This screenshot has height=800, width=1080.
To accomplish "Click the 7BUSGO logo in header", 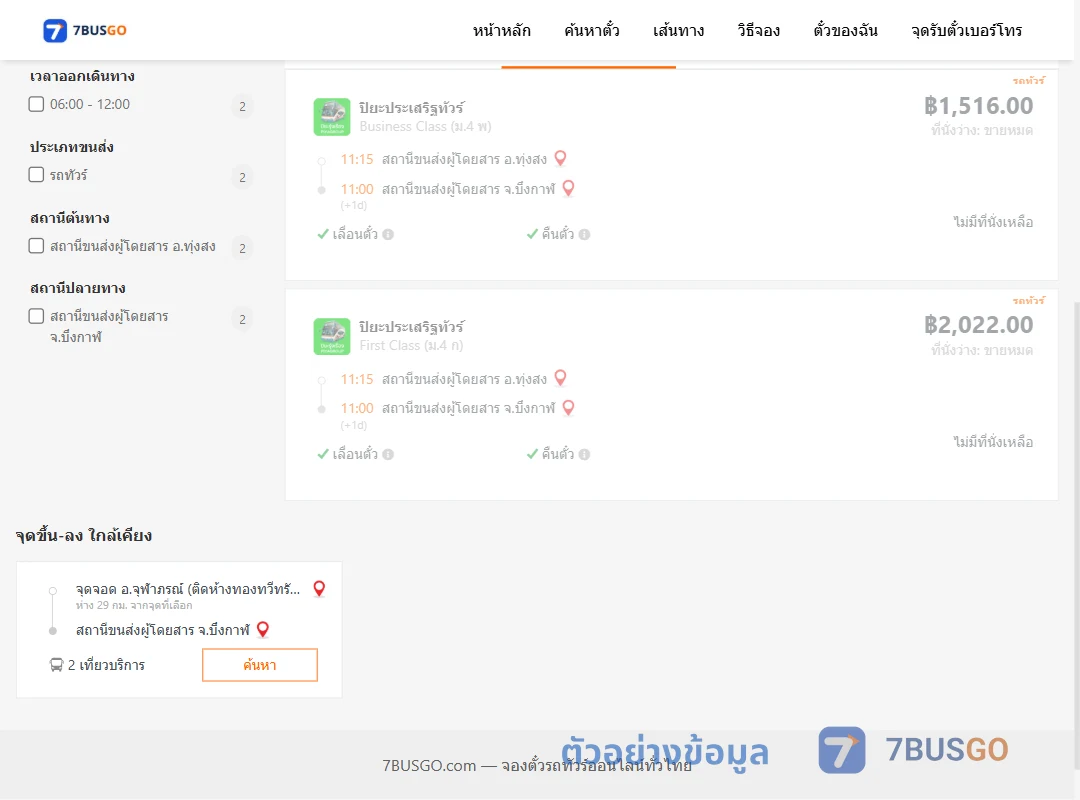I will pyautogui.click(x=85, y=30).
